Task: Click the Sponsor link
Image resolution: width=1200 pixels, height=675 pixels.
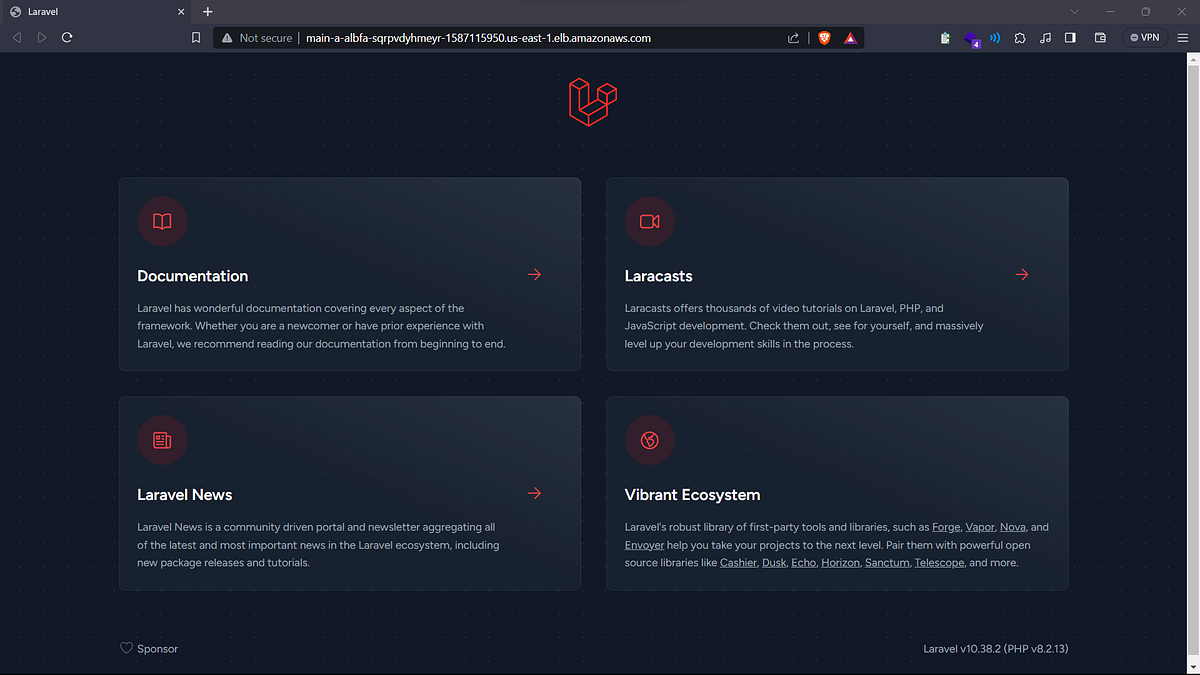Action: click(157, 648)
